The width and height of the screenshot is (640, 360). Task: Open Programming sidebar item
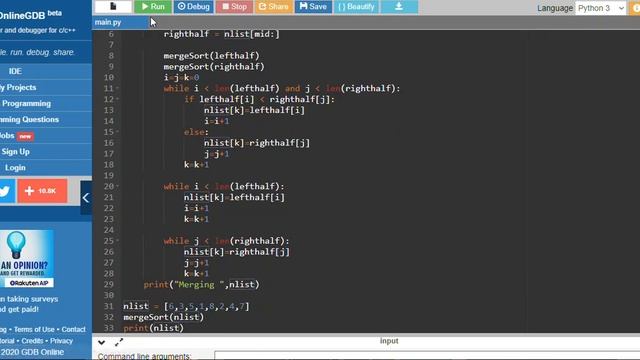tap(27, 104)
